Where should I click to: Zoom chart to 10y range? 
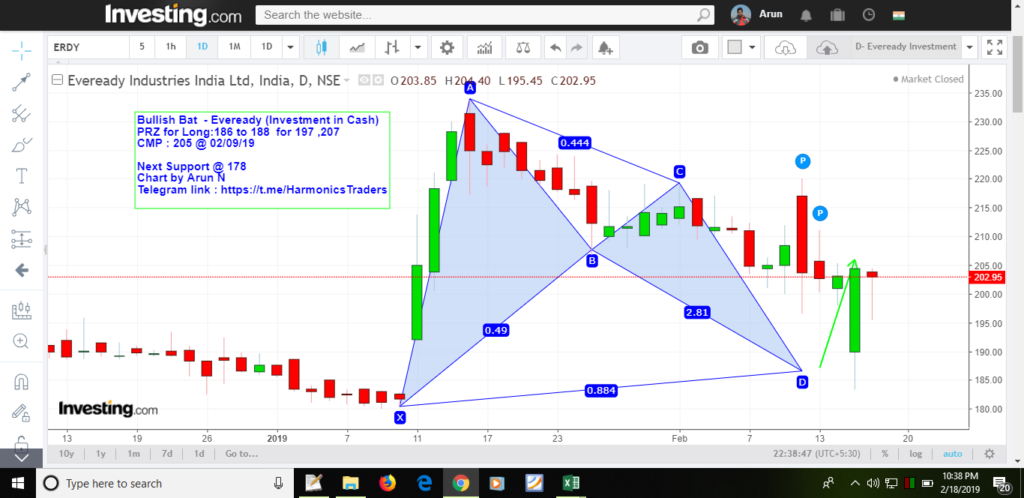pos(66,454)
